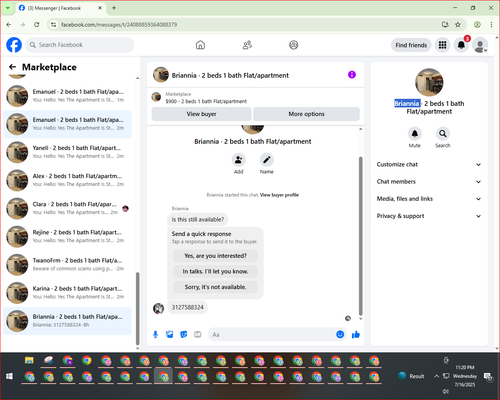
Task: Open the account avatar menu
Action: tap(480, 45)
